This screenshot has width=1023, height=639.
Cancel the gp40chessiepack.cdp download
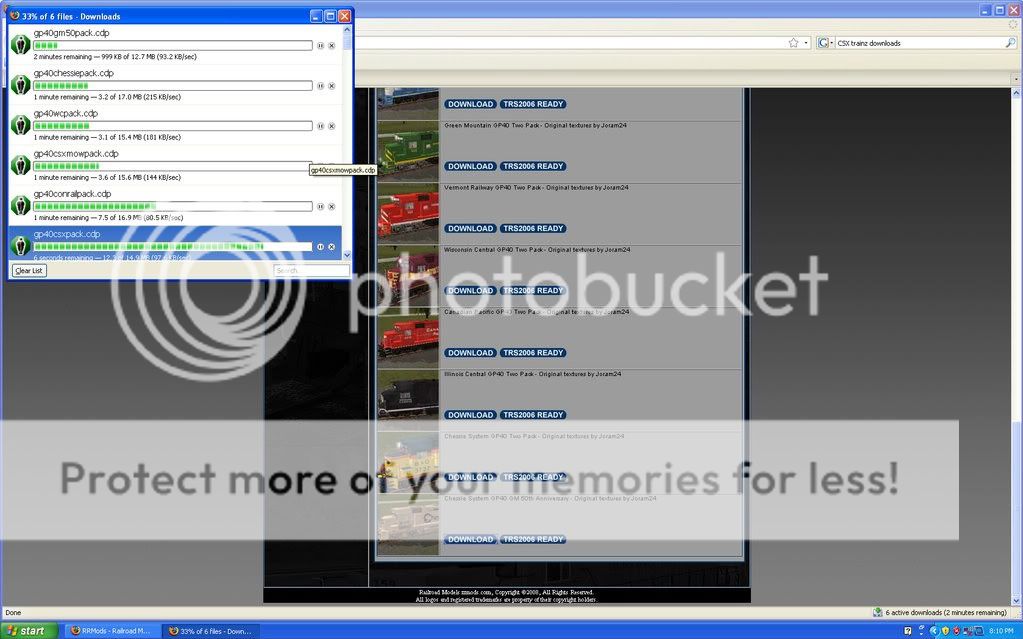coord(331,86)
